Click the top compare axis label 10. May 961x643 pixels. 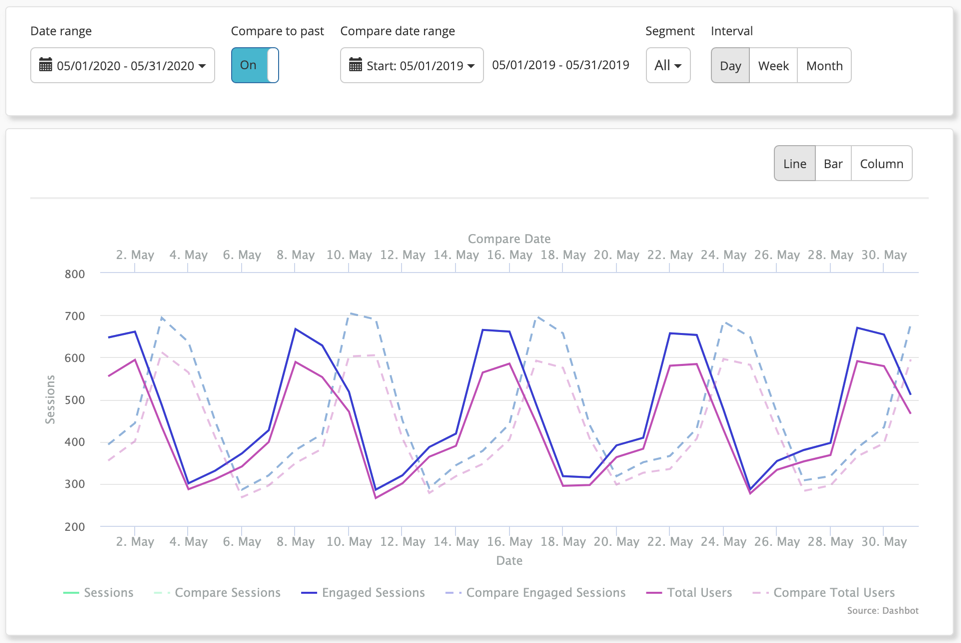pos(349,255)
